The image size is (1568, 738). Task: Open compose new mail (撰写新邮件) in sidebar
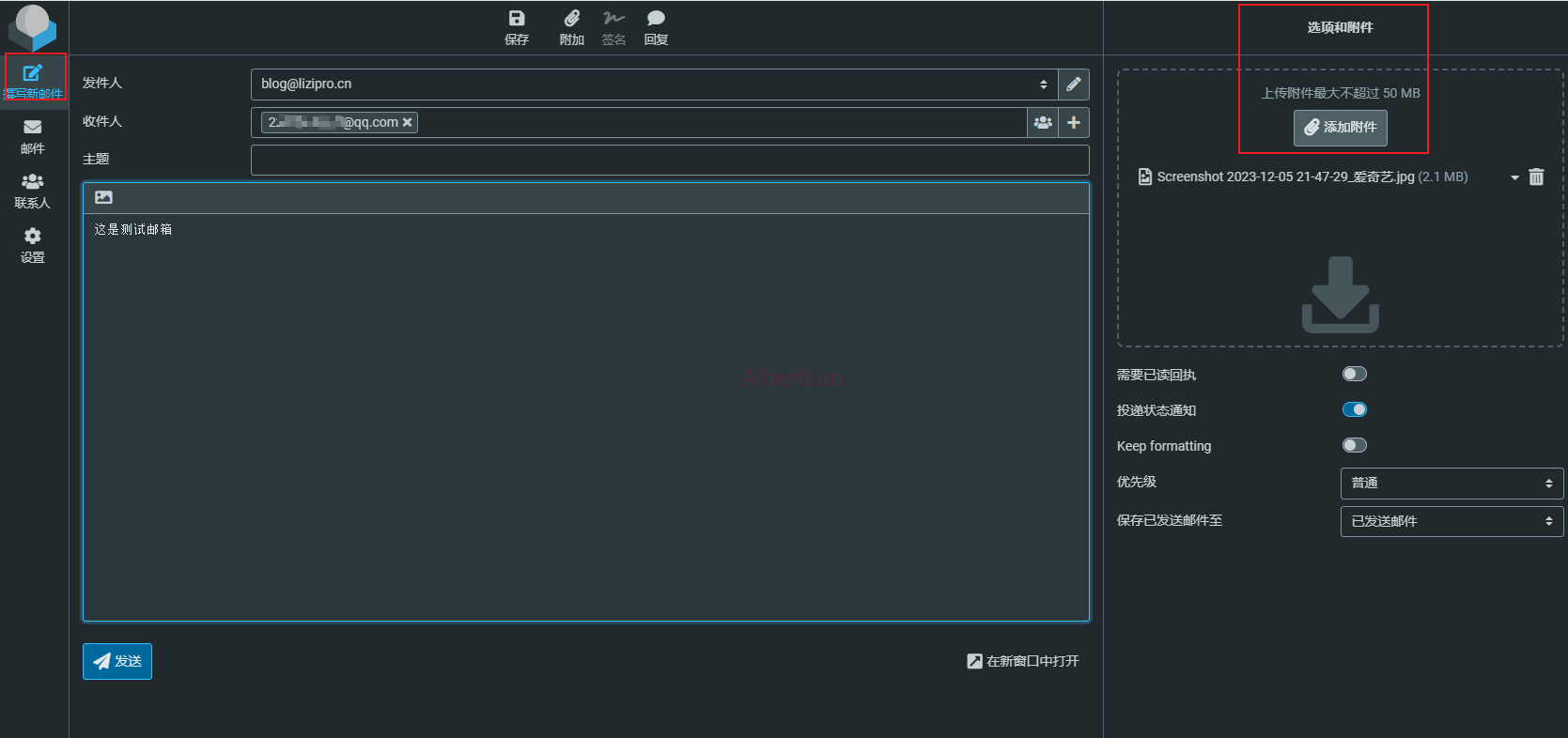pyautogui.click(x=34, y=82)
